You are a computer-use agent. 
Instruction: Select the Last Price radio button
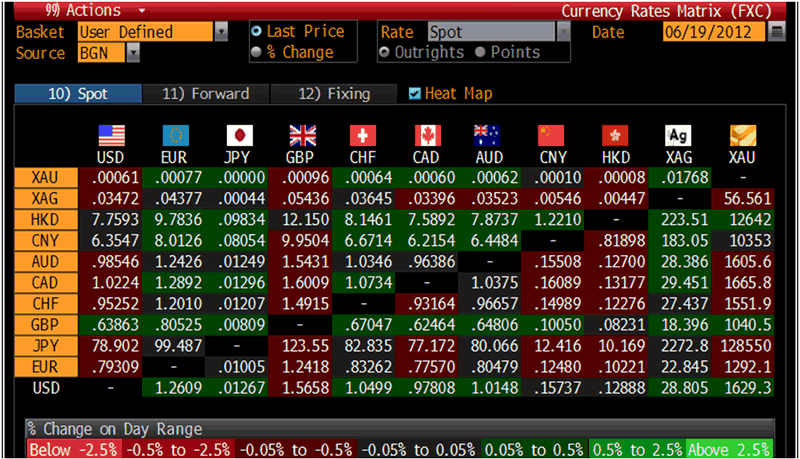click(x=256, y=32)
